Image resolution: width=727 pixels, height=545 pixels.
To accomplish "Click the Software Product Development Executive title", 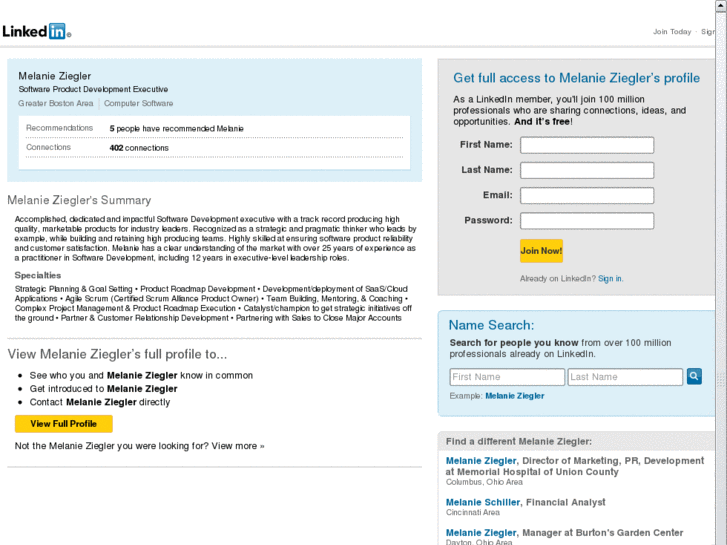I will coord(93,89).
